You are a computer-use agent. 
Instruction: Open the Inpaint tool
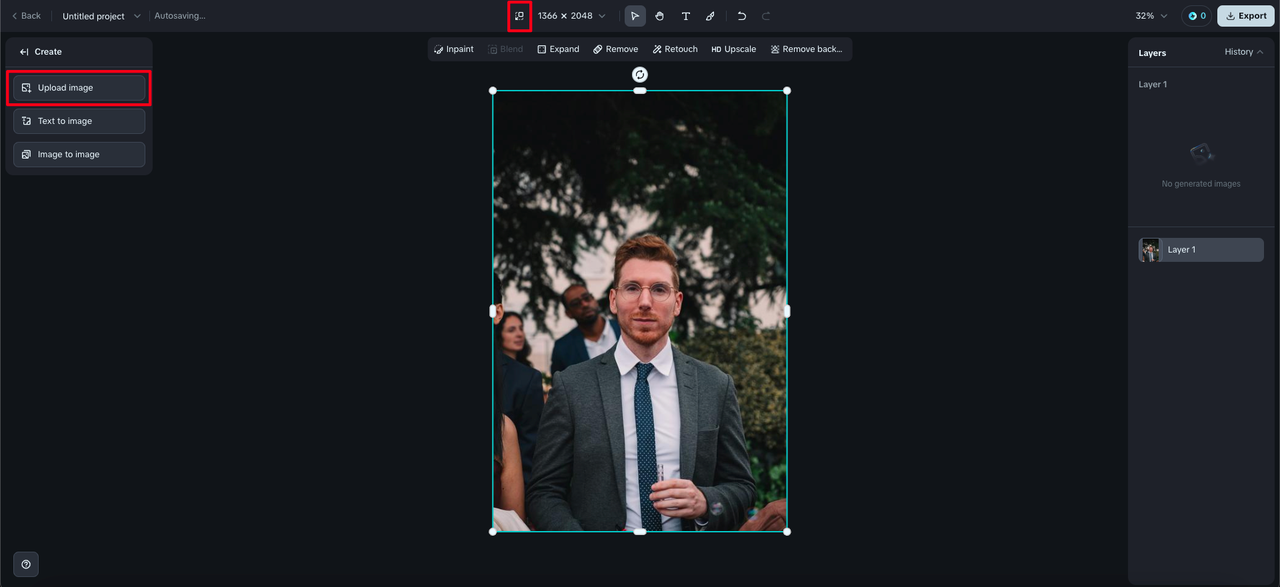pyautogui.click(x=454, y=49)
